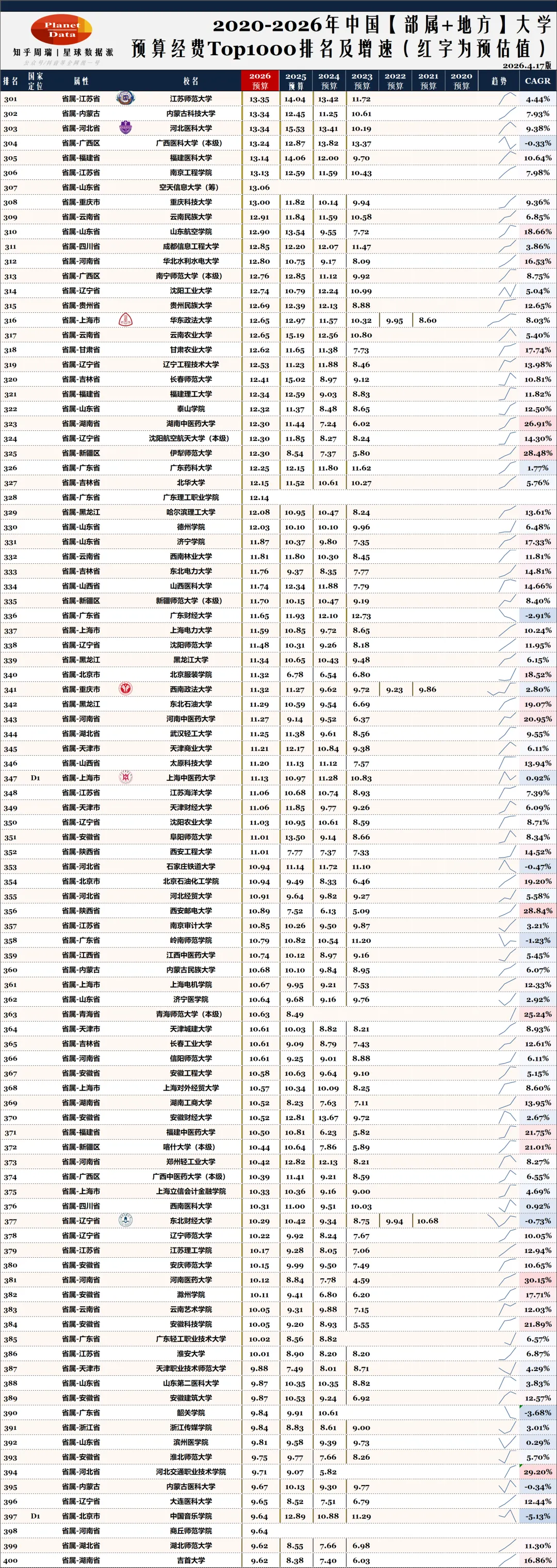Select the school name 山东航空学院
Image resolution: width=557 pixels, height=1568 pixels.
click(190, 231)
